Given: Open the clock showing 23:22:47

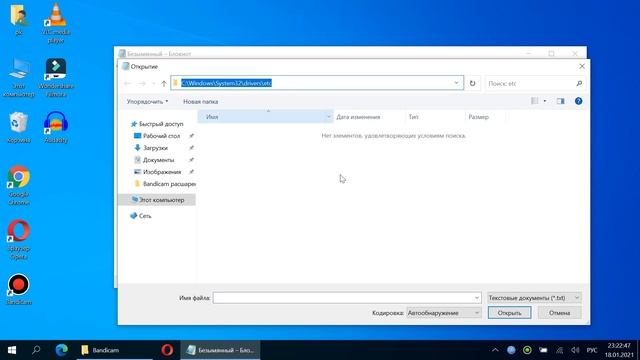Looking at the screenshot, I should [x=619, y=350].
